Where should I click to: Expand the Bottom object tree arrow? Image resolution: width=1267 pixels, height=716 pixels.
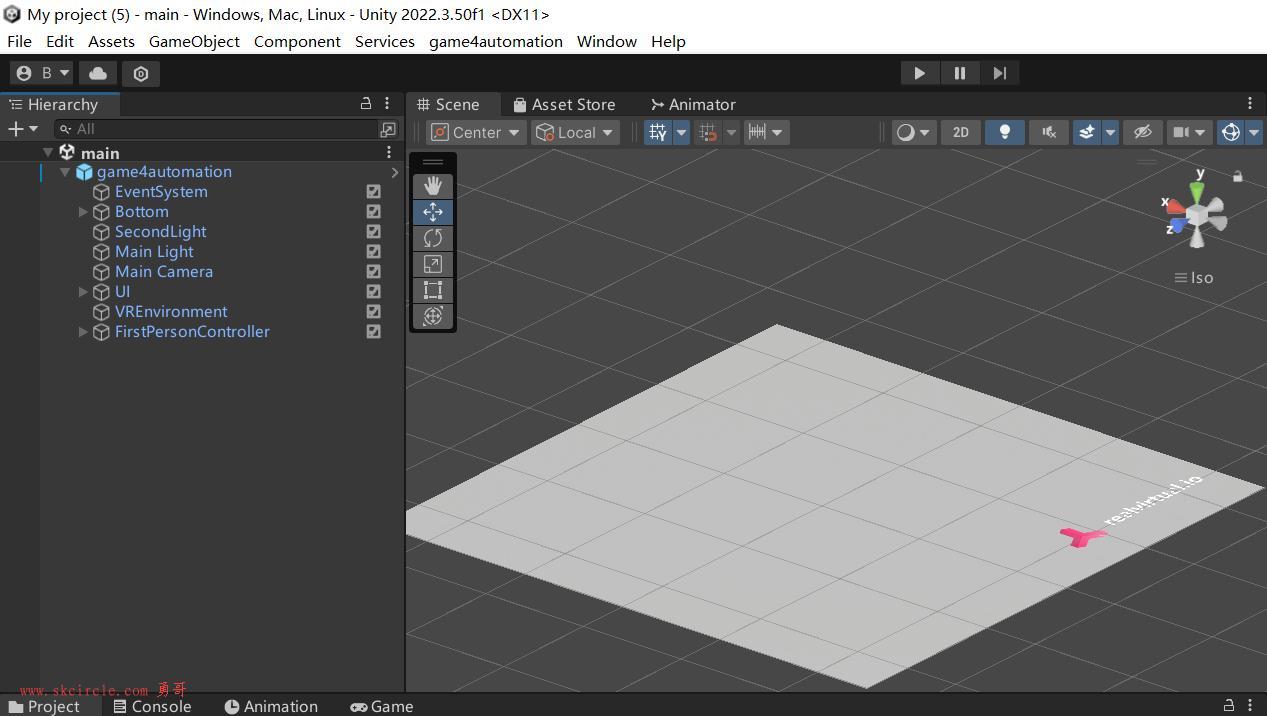pos(83,211)
